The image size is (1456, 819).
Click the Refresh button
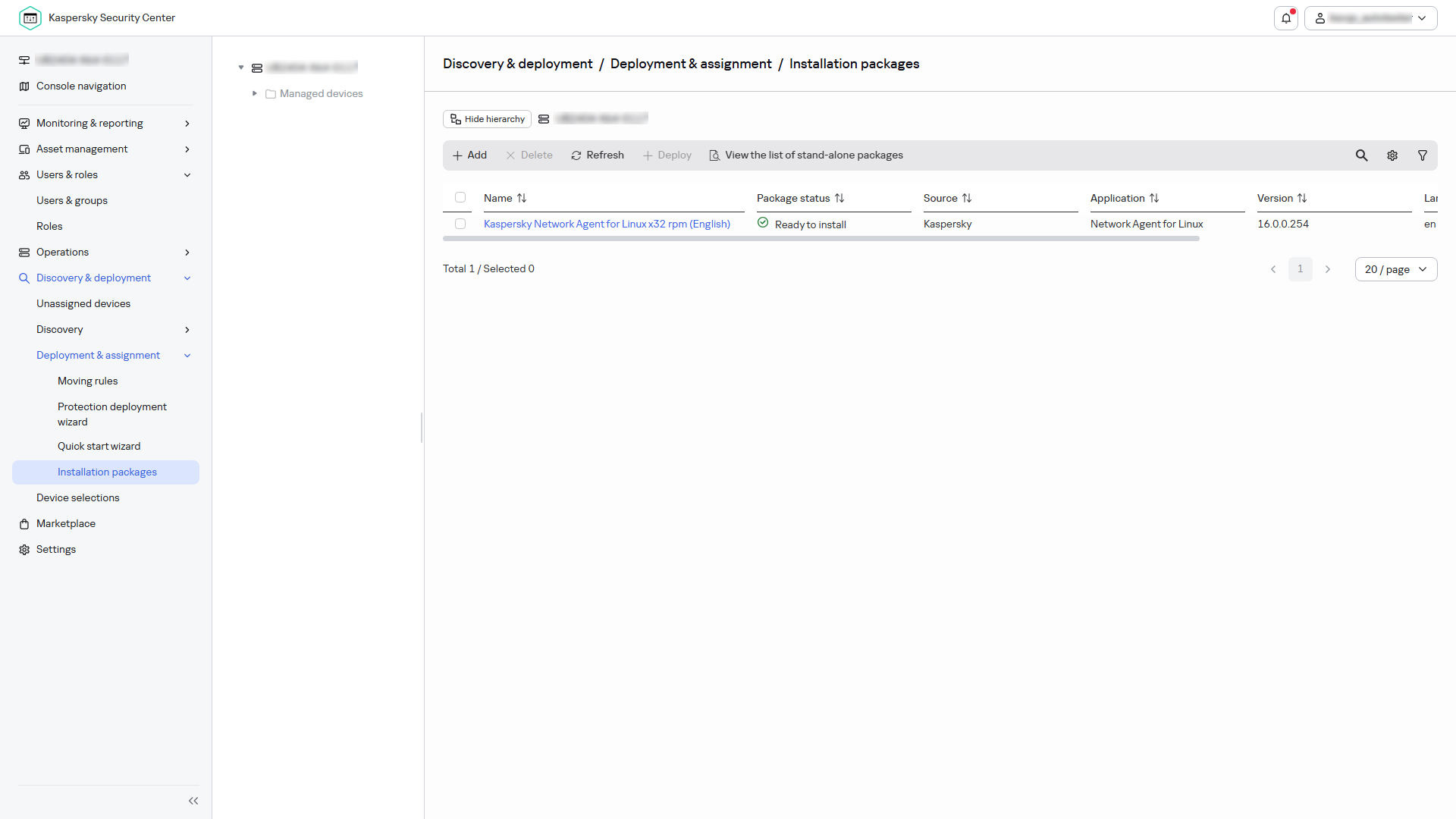(598, 155)
